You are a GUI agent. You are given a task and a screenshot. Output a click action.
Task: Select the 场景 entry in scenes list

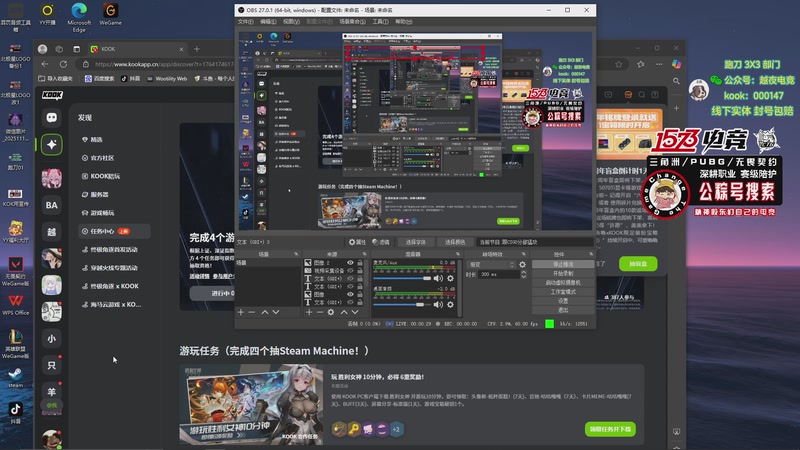[x=268, y=263]
